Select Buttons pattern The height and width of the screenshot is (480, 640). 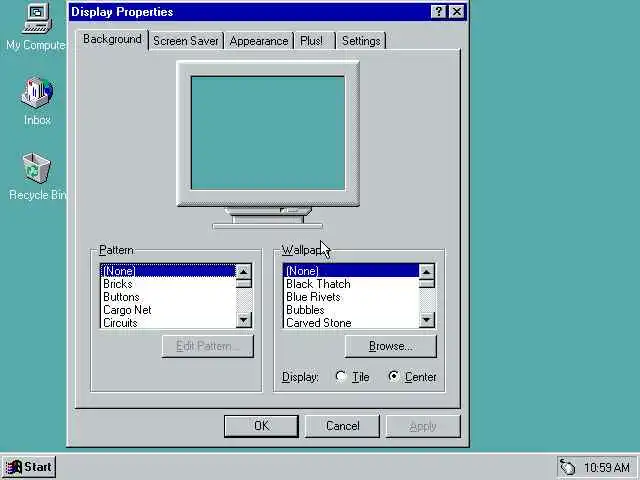(x=168, y=297)
